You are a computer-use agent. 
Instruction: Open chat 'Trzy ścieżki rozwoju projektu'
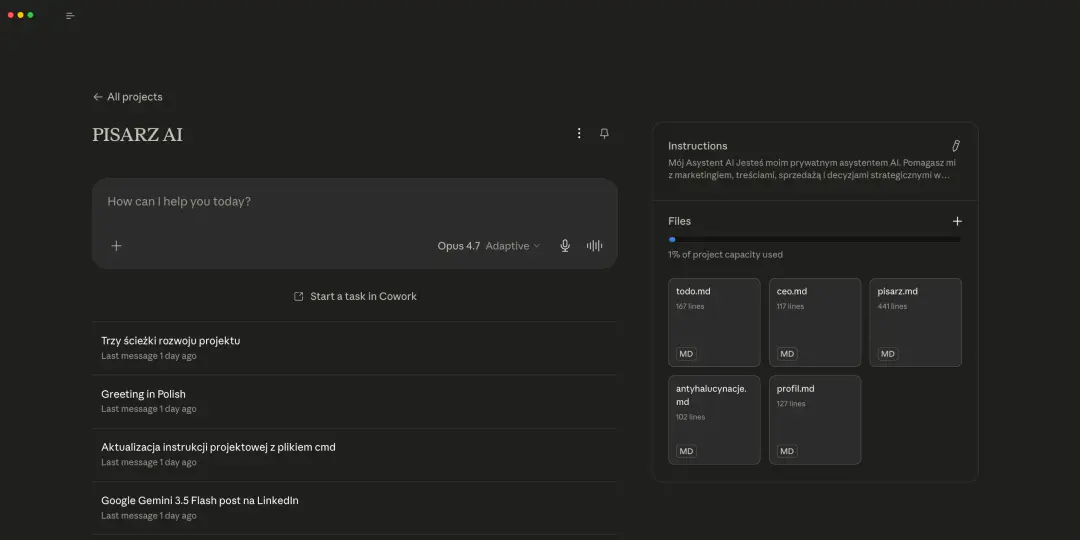(354, 348)
